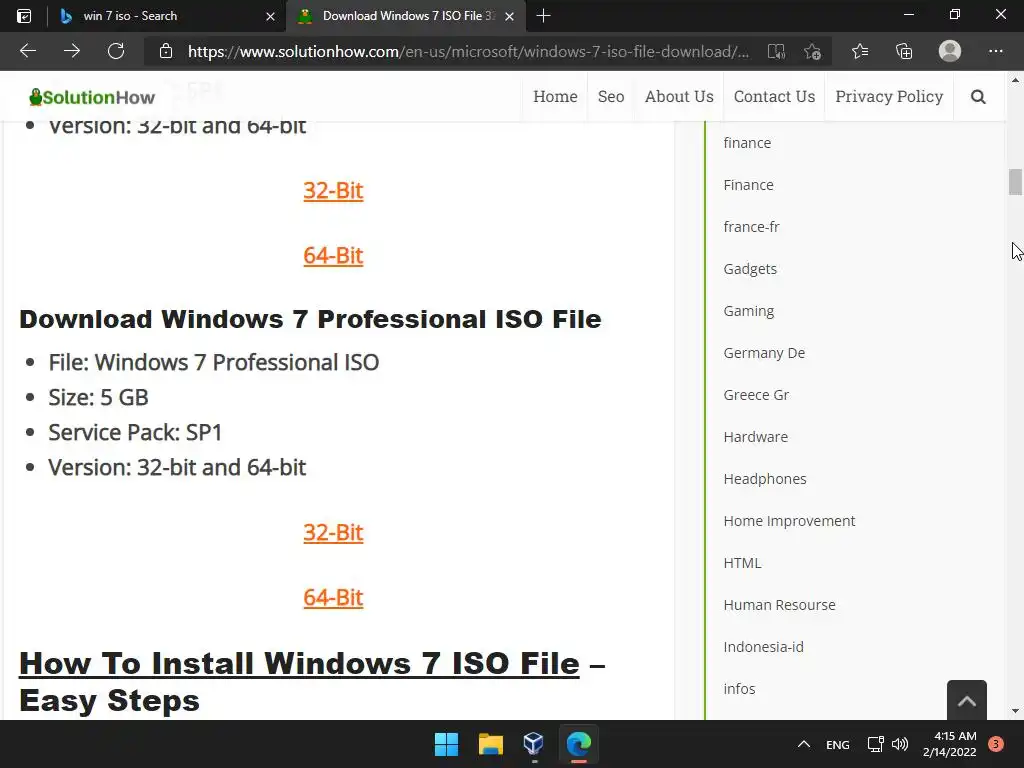Click 64-Bit link under Windows 7 Professional
The height and width of the screenshot is (768, 1024).
pyautogui.click(x=333, y=598)
